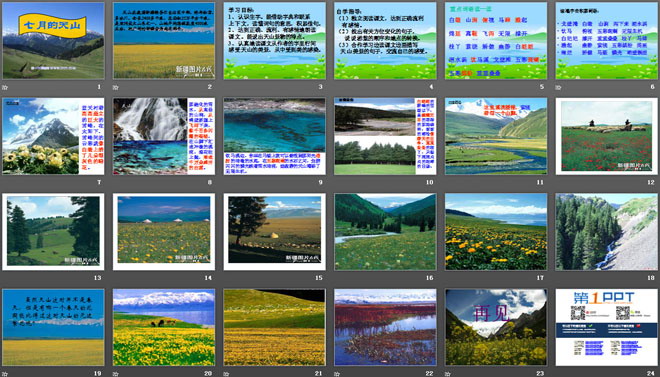Click slide number 18 label

point(651,278)
